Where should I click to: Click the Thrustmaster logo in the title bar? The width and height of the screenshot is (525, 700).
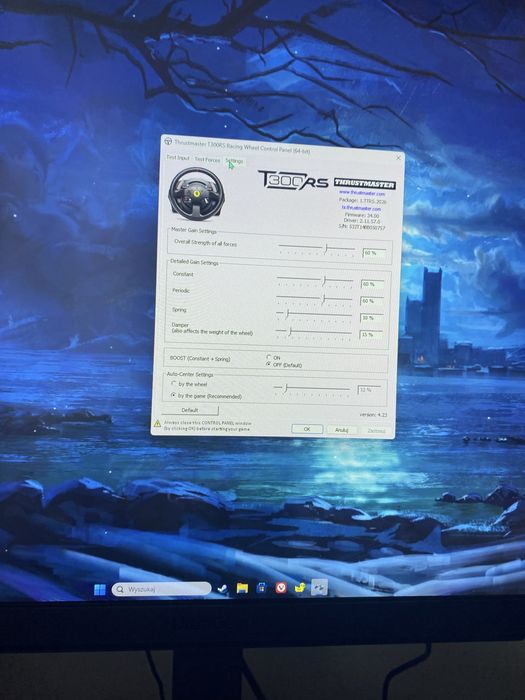tap(168, 142)
